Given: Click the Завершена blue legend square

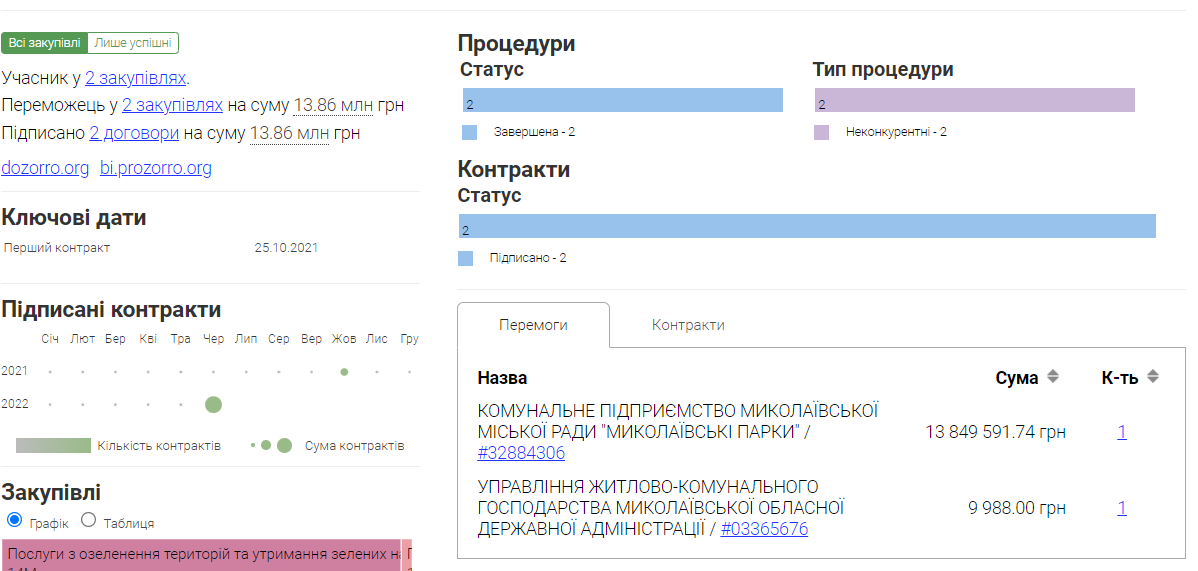Looking at the screenshot, I should (x=469, y=132).
